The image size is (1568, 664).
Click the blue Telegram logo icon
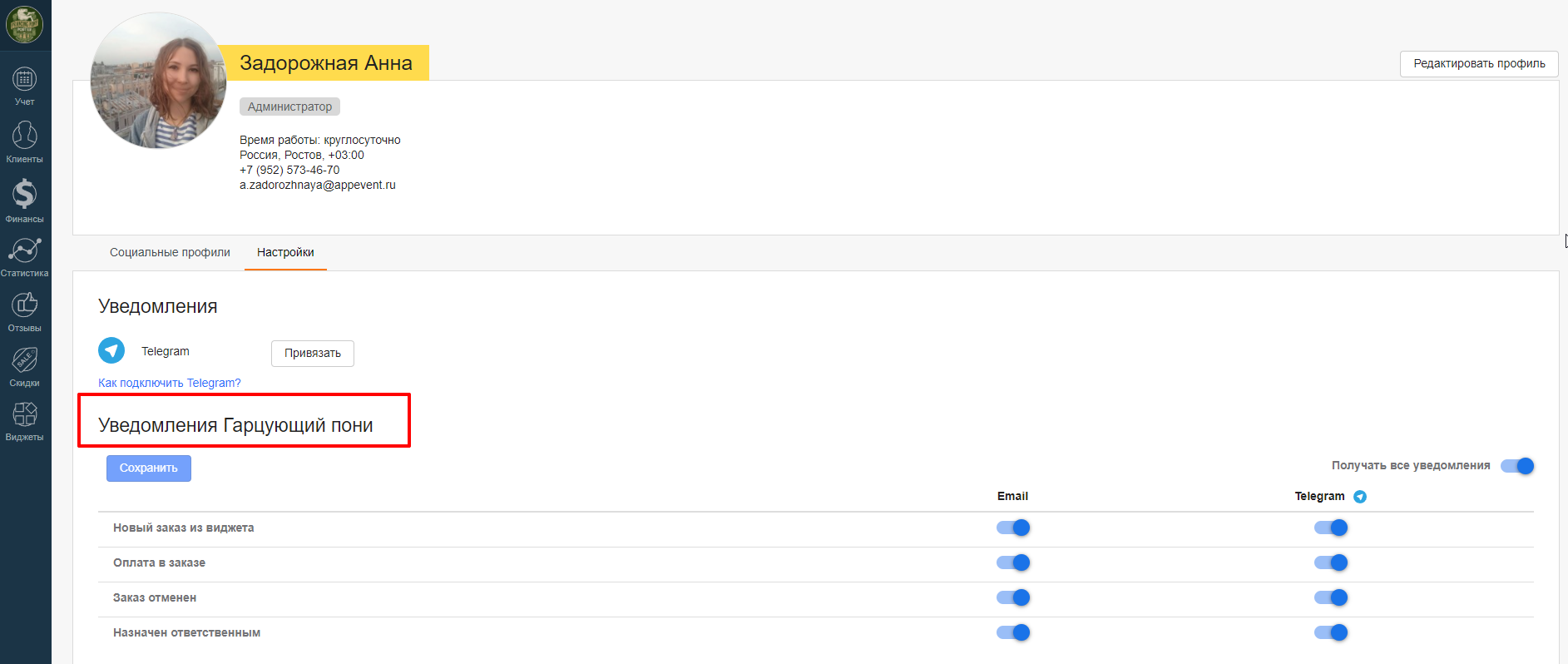click(111, 350)
